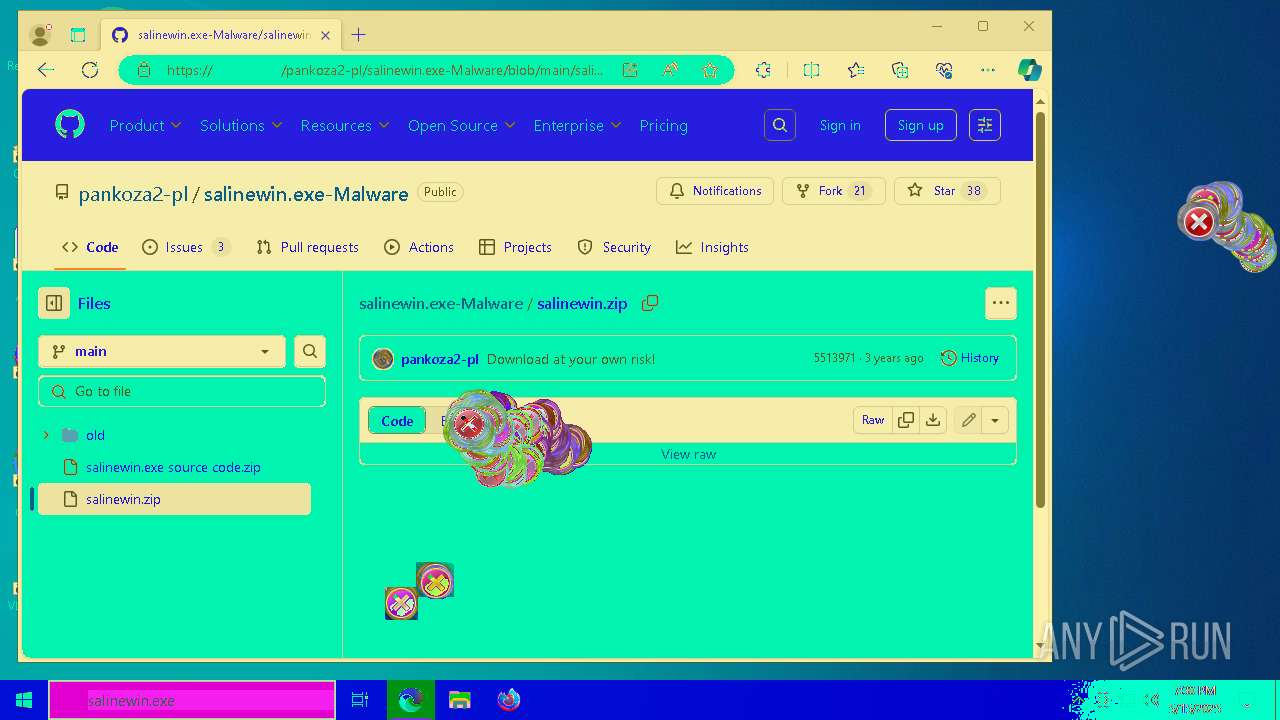This screenshot has height=720, width=1280.
Task: Activate read aloud icon in address bar
Action: [670, 70]
